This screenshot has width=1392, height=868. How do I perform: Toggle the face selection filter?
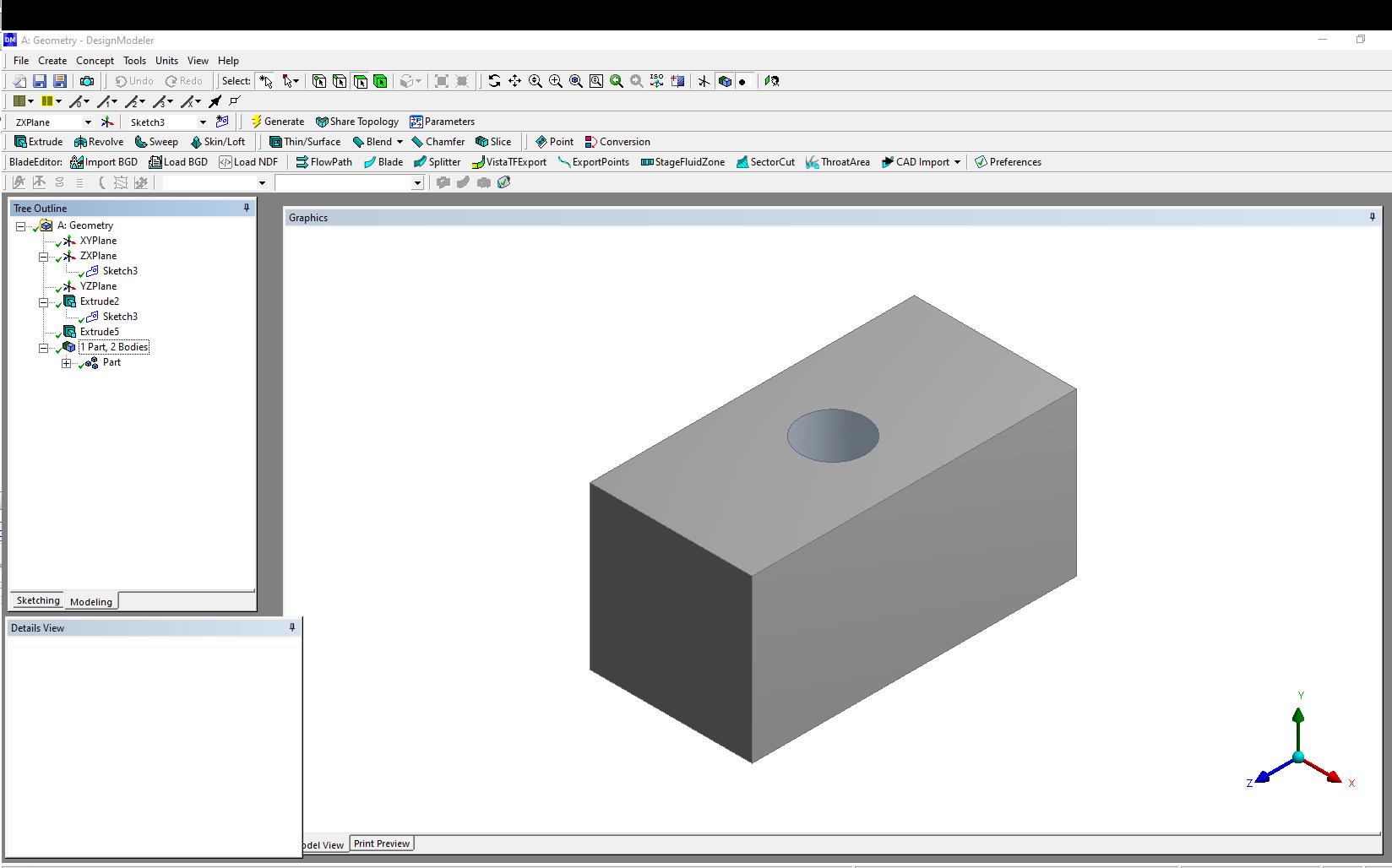[360, 81]
